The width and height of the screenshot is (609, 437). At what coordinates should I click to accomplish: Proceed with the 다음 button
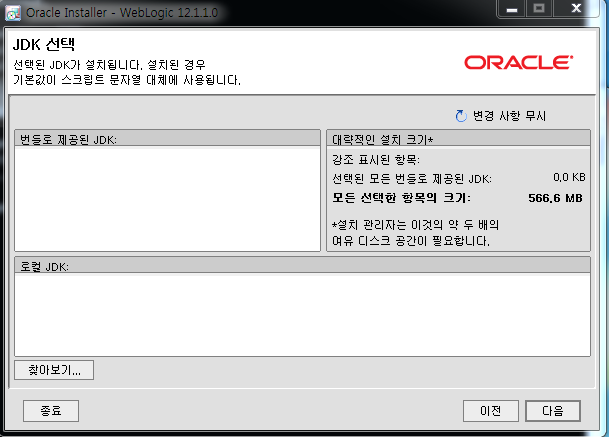[x=553, y=411]
